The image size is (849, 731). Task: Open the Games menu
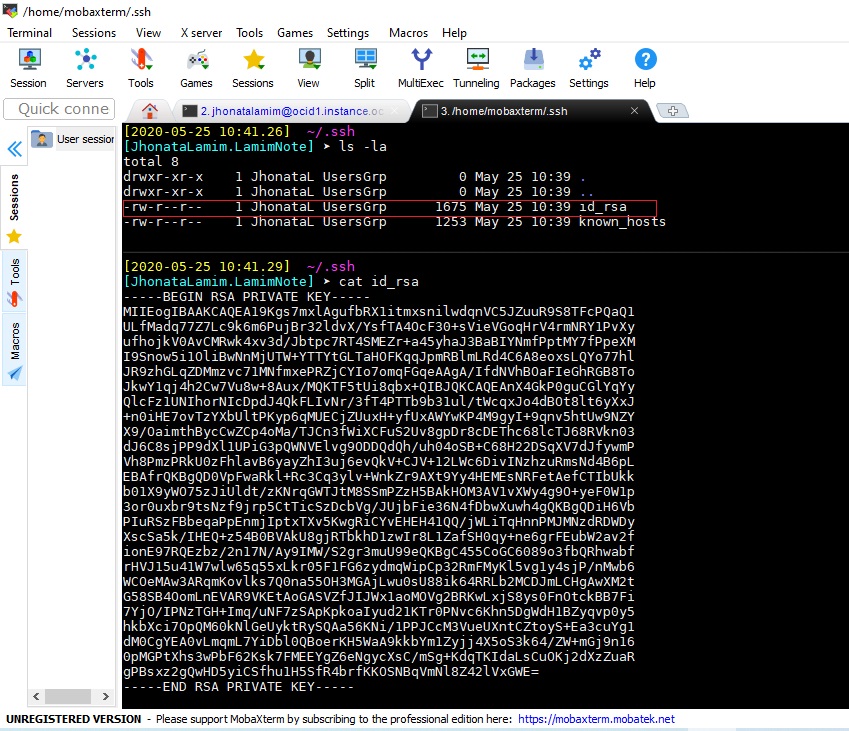click(295, 33)
